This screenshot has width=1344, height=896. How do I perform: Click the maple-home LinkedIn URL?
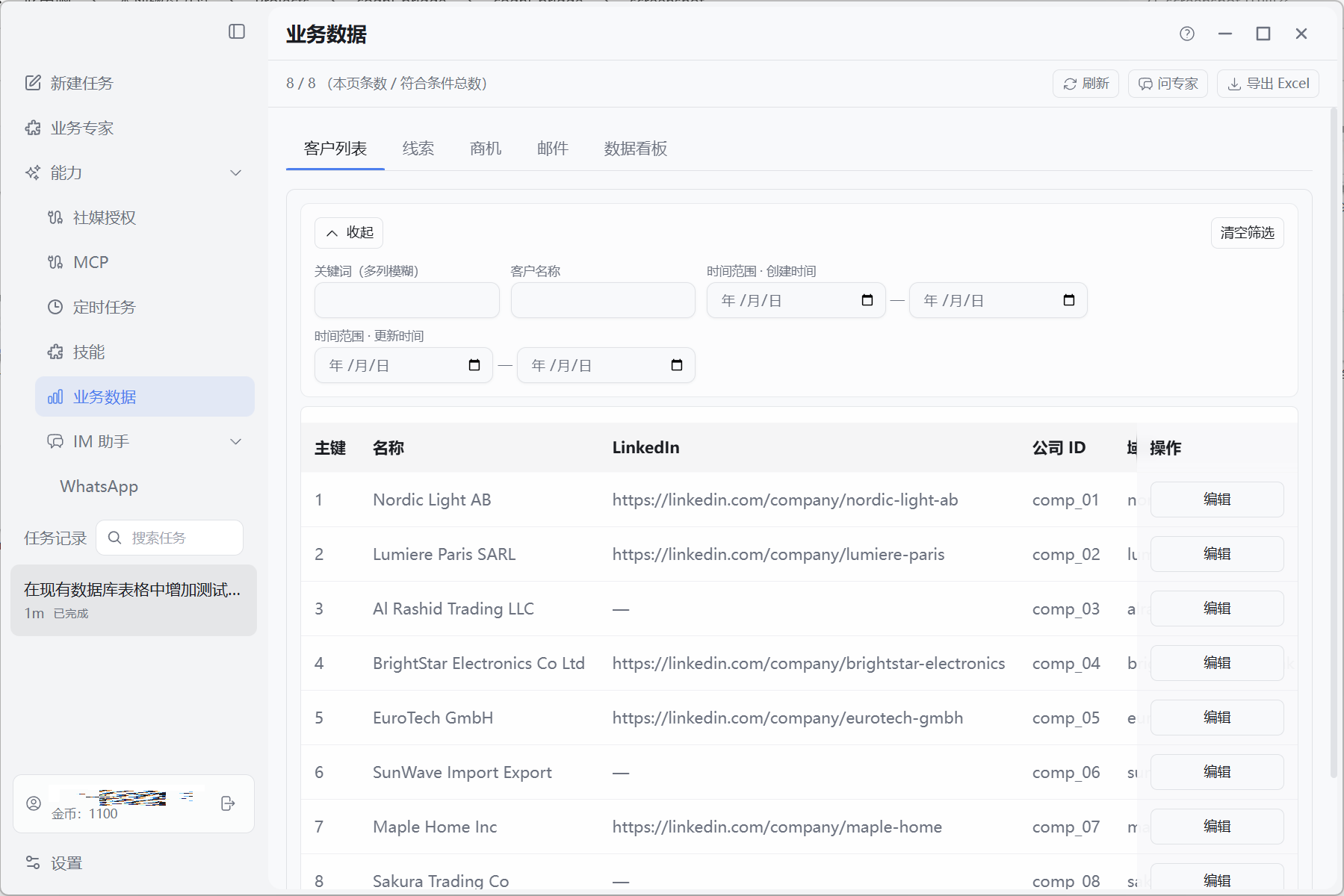click(x=777, y=827)
